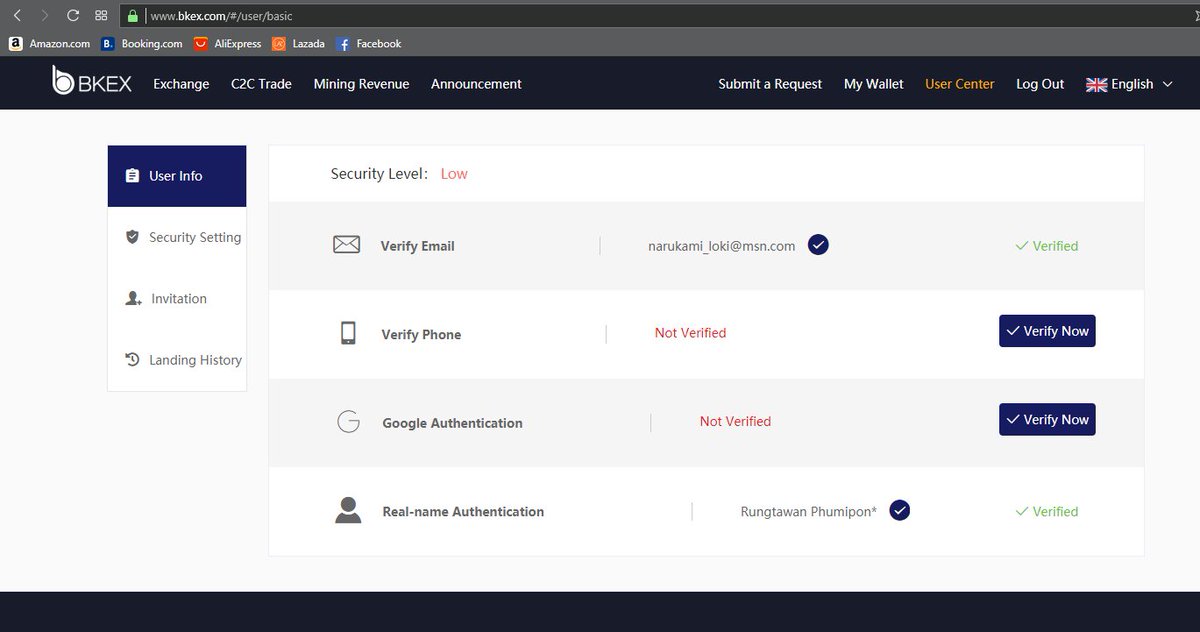The image size is (1200, 632).
Task: Click the Low security level value
Action: click(x=454, y=174)
